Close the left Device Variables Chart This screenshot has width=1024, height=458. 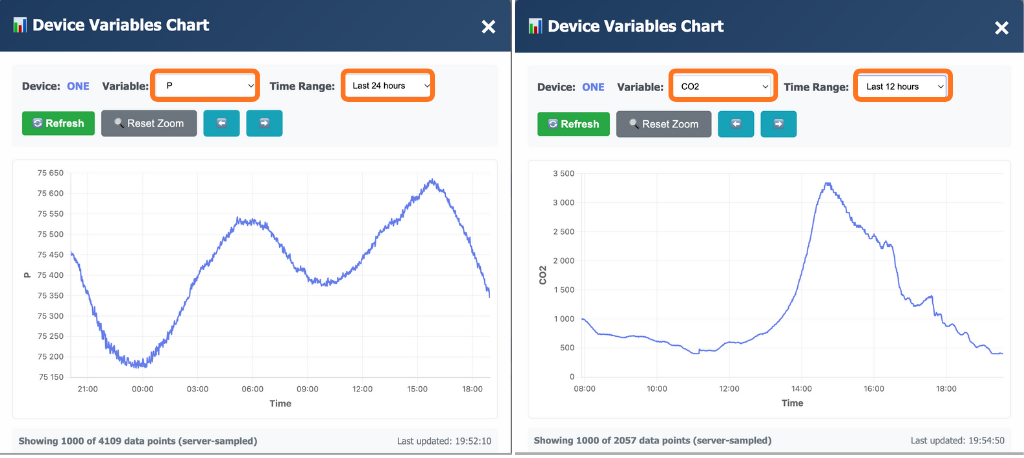point(488,26)
